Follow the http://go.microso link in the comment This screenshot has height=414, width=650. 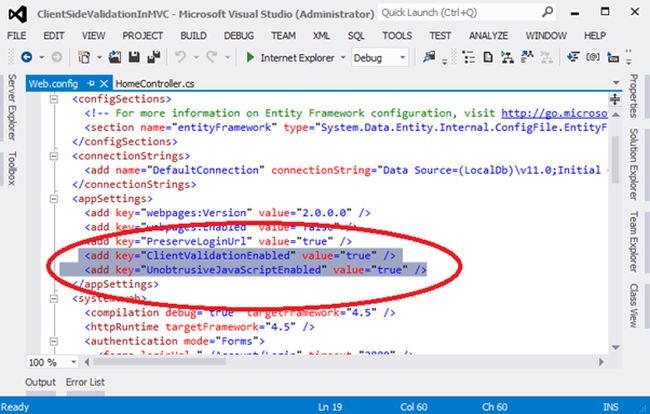point(554,113)
